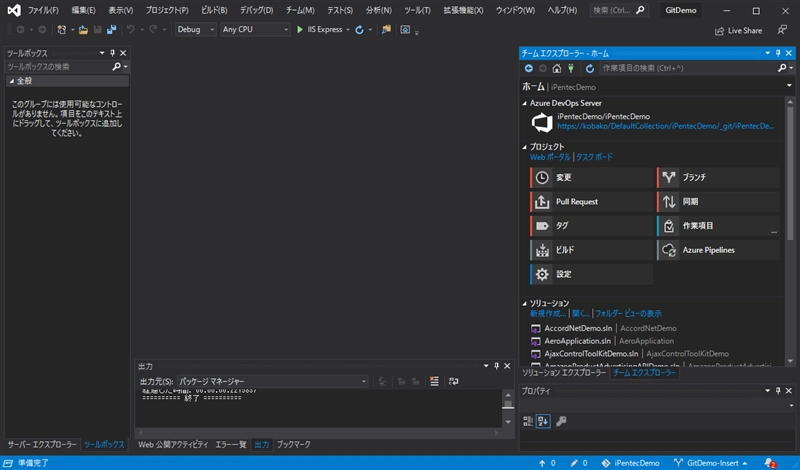Collapse the プロジェクト section

click(524, 147)
